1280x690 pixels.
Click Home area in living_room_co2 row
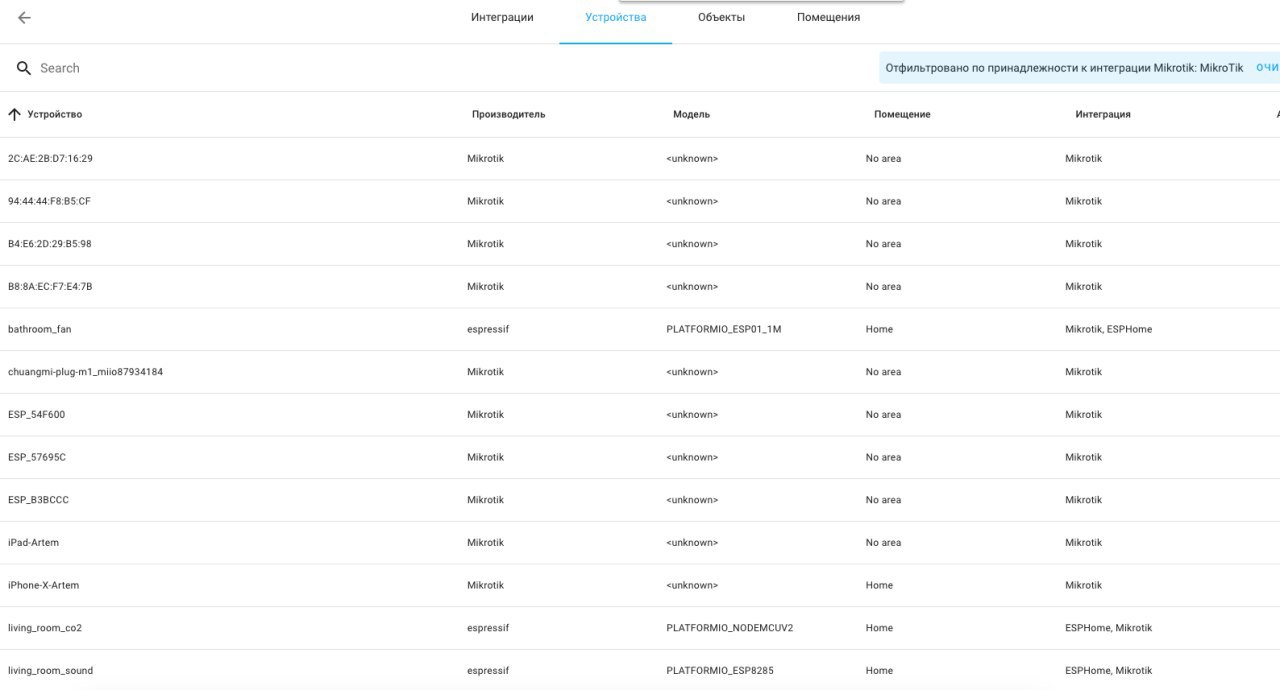(x=879, y=628)
